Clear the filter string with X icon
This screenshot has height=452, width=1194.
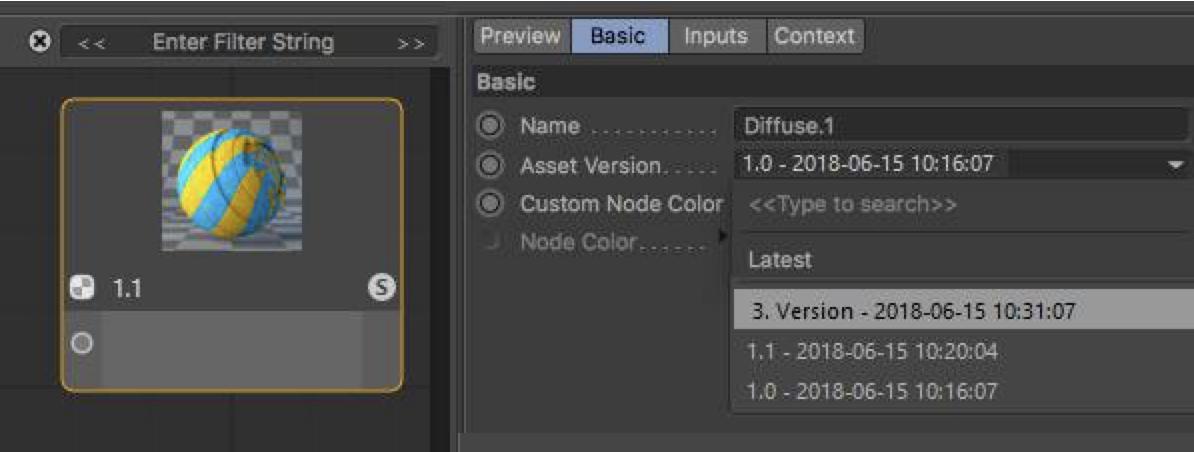click(x=40, y=42)
